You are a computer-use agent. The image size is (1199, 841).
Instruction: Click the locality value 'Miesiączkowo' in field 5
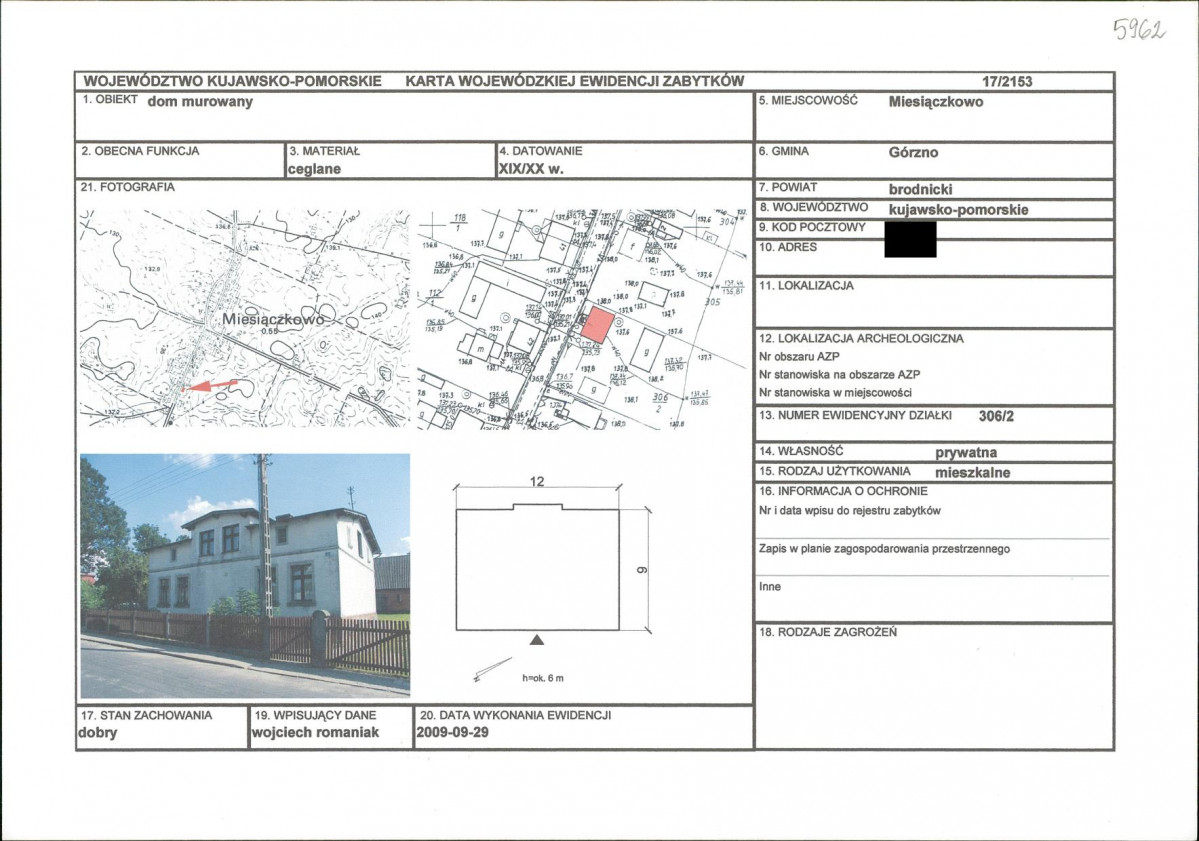(x=936, y=102)
